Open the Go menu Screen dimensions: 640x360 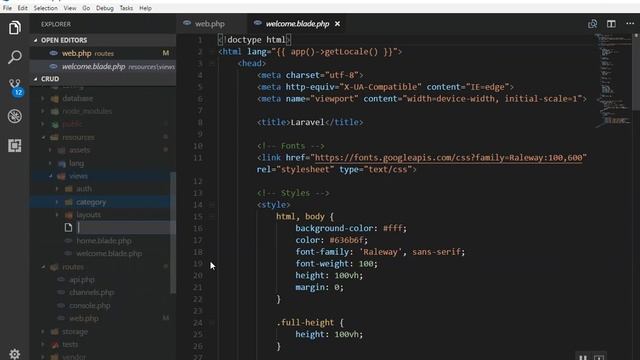(x=86, y=8)
